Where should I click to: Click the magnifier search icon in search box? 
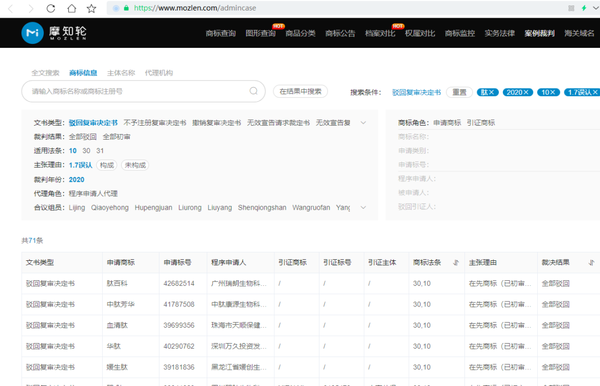[253, 91]
